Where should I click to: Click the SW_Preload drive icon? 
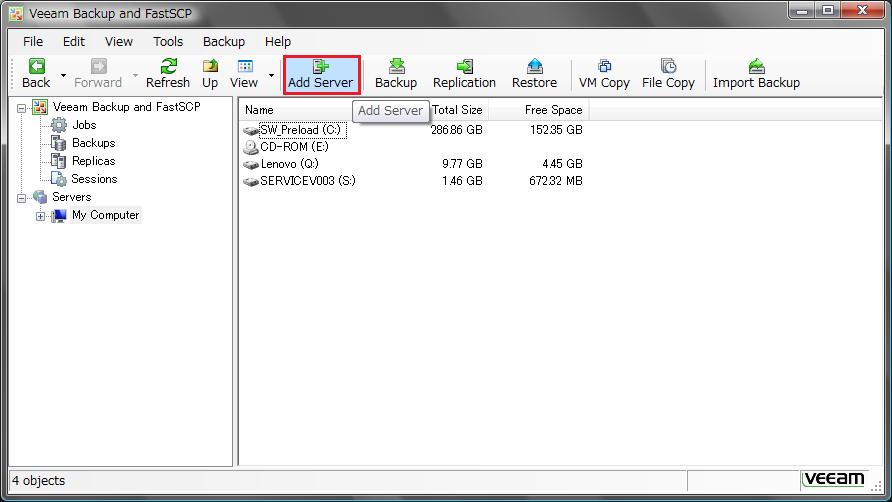click(x=251, y=130)
